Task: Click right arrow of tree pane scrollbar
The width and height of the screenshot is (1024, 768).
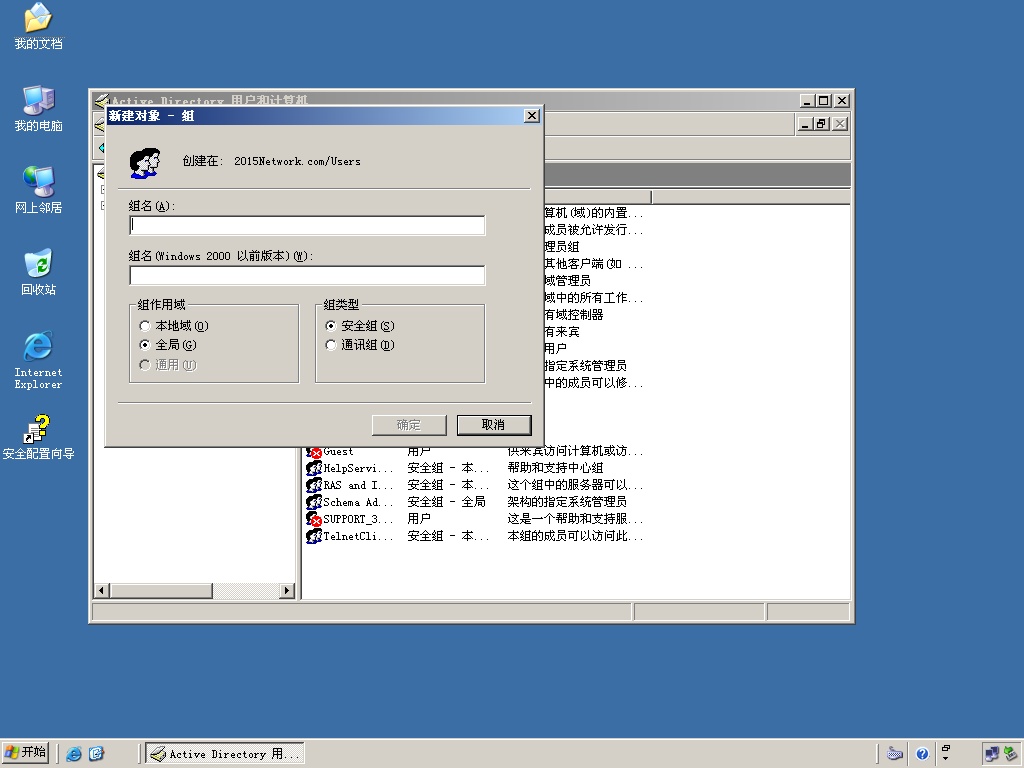Action: 287,590
